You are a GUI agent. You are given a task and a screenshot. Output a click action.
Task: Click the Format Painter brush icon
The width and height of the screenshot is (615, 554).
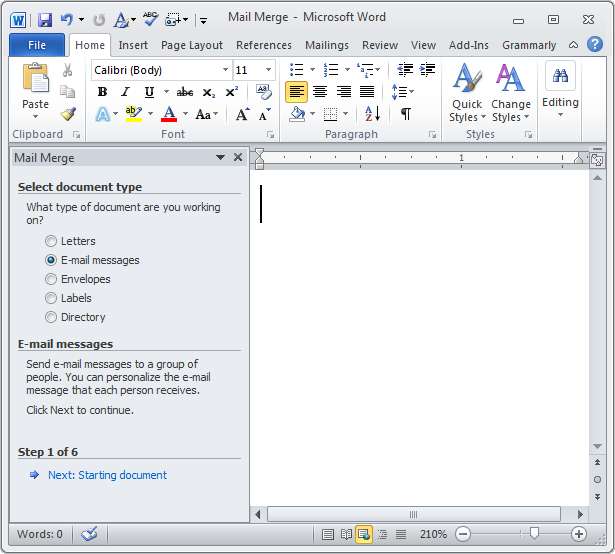[x=68, y=113]
